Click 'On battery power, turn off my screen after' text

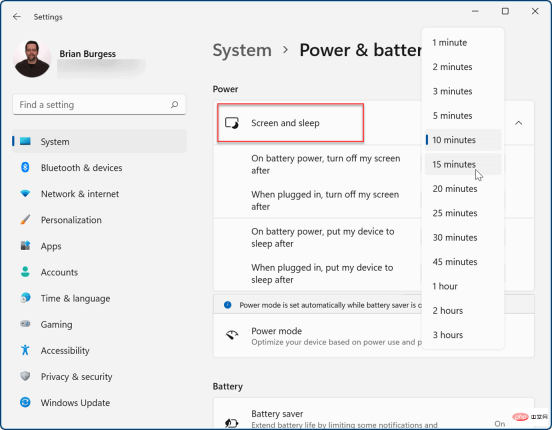[326, 164]
